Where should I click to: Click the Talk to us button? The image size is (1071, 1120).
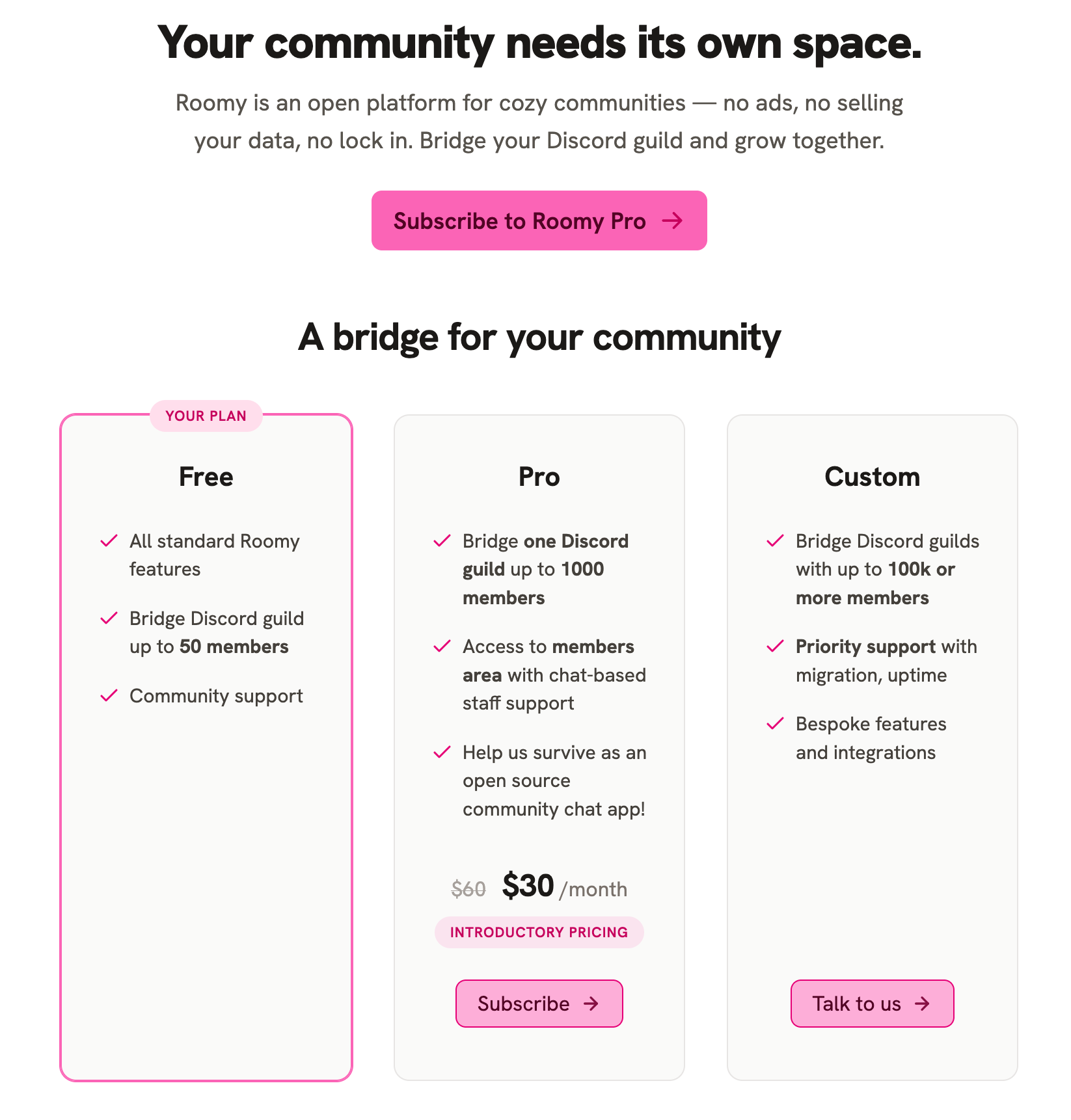(x=872, y=1003)
